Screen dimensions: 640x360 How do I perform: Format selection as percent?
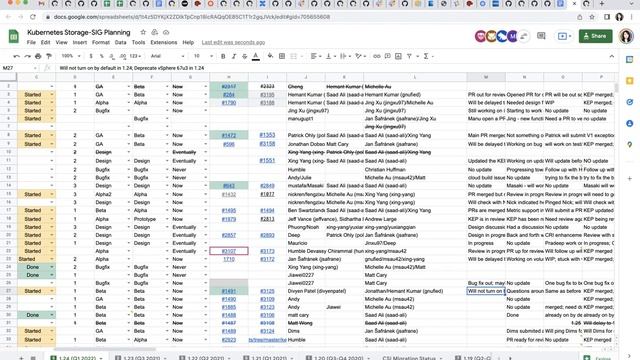(x=102, y=56)
